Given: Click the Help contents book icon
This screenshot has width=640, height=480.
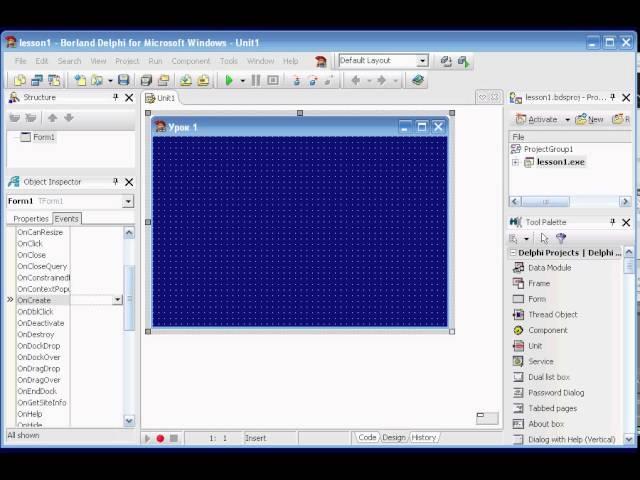Looking at the screenshot, I should pyautogui.click(x=418, y=80).
